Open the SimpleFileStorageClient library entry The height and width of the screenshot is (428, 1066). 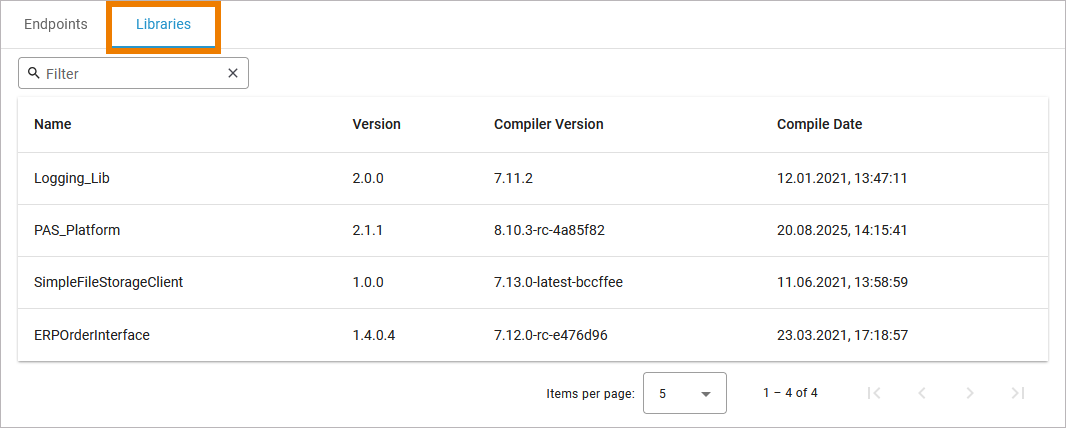(108, 282)
